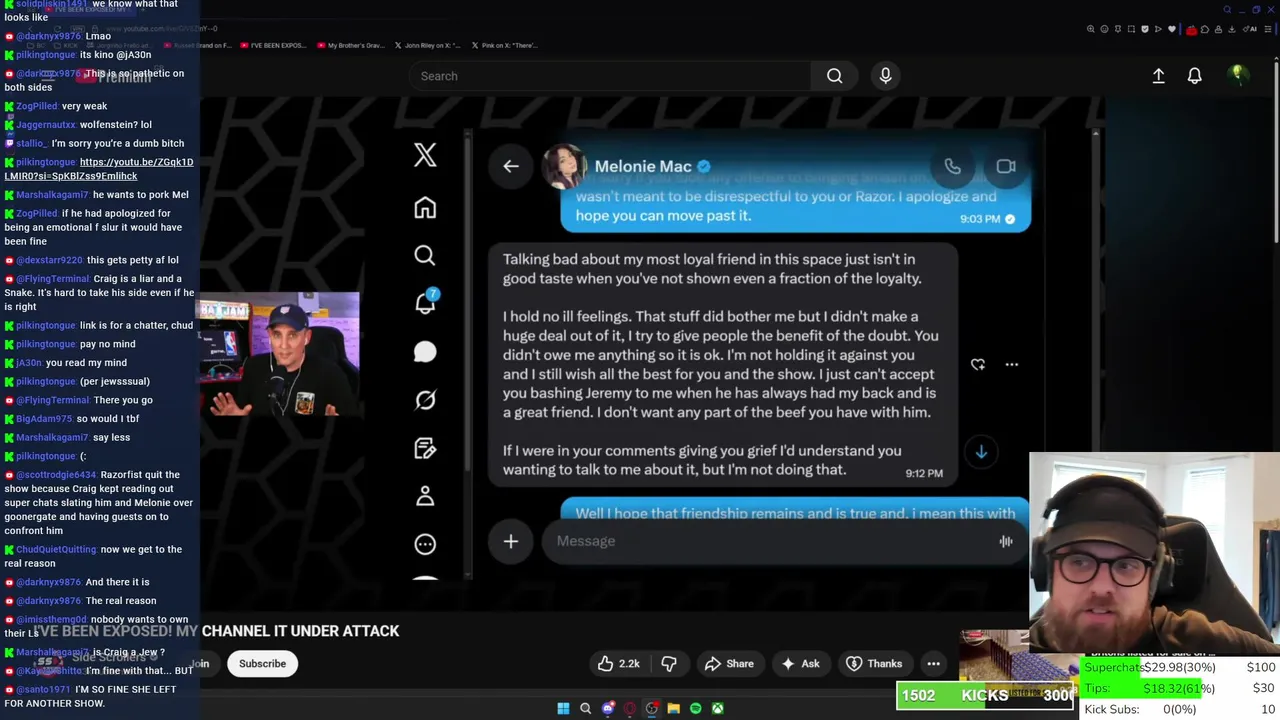Open X More circle menu icon
The image size is (1280, 720).
click(x=425, y=544)
